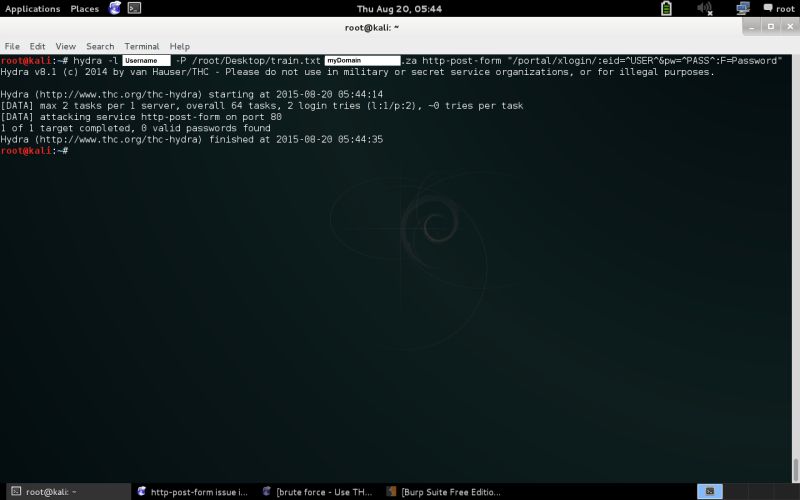Open the terminal File menu
This screenshot has height=500, width=800.
pyautogui.click(x=12, y=46)
